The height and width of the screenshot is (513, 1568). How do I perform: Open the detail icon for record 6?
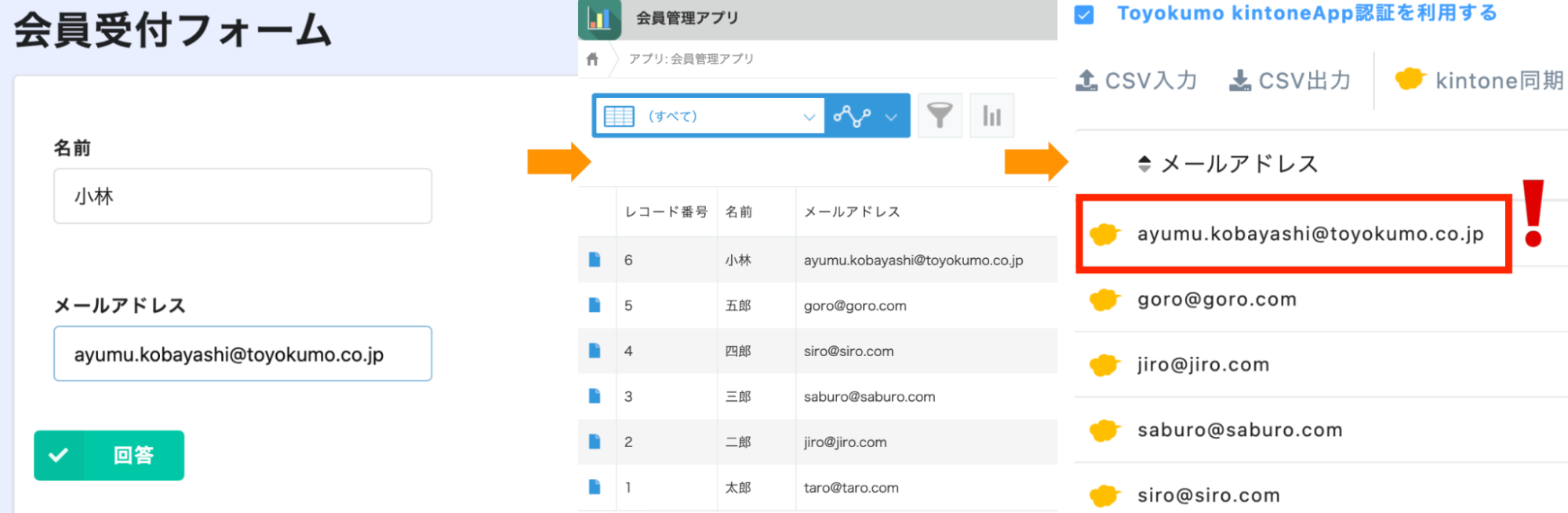tap(595, 260)
